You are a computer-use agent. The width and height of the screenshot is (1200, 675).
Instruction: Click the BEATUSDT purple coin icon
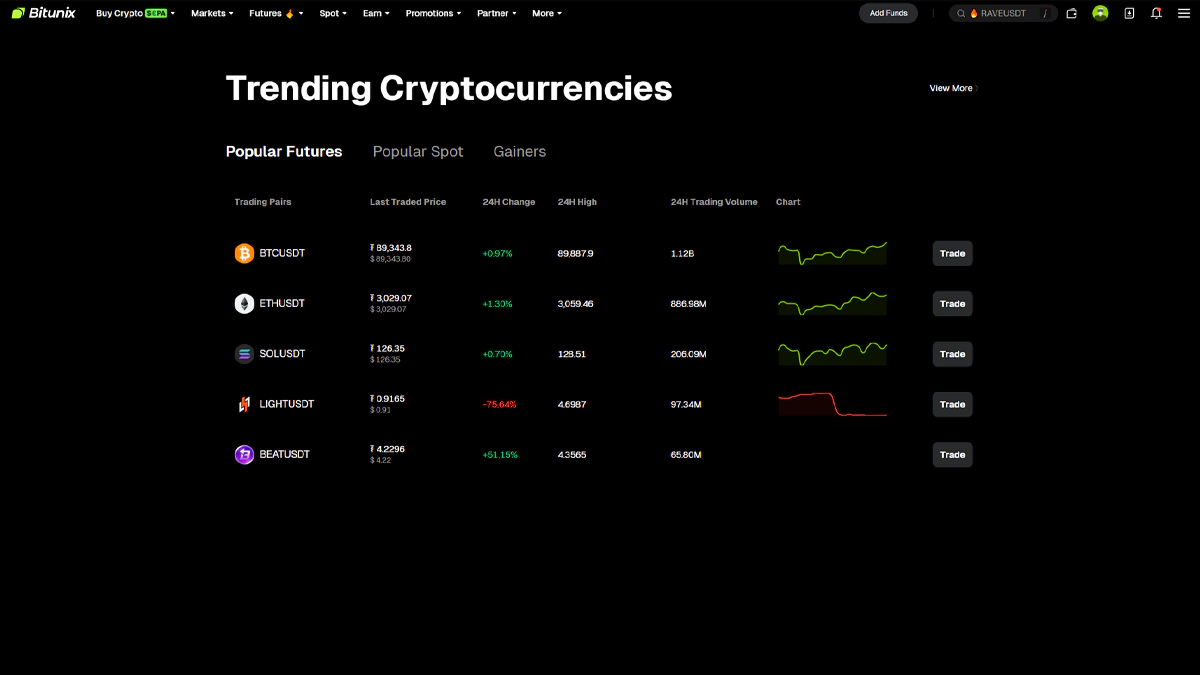(x=244, y=455)
